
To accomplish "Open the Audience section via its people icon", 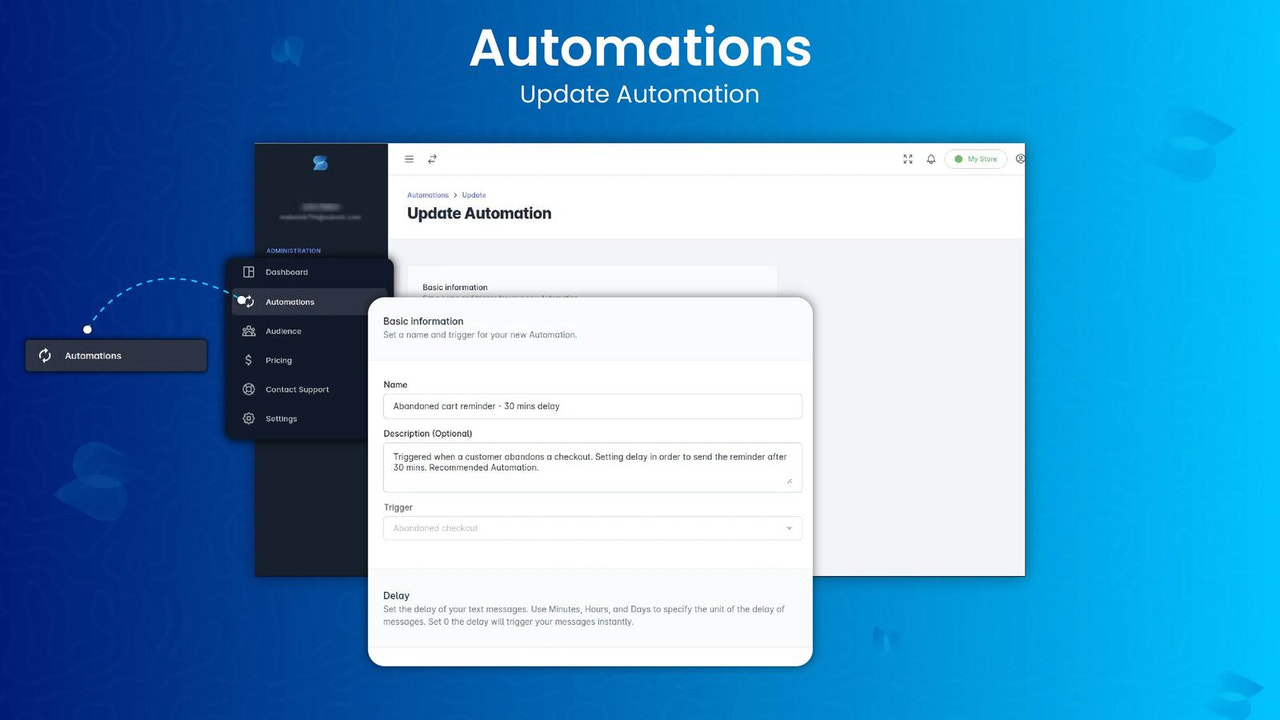I will pos(248,330).
